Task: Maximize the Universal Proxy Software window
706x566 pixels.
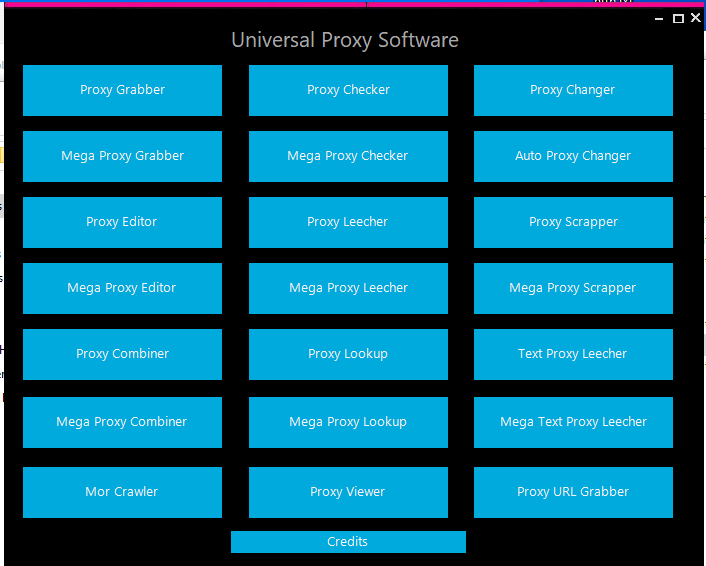Action: (678, 18)
